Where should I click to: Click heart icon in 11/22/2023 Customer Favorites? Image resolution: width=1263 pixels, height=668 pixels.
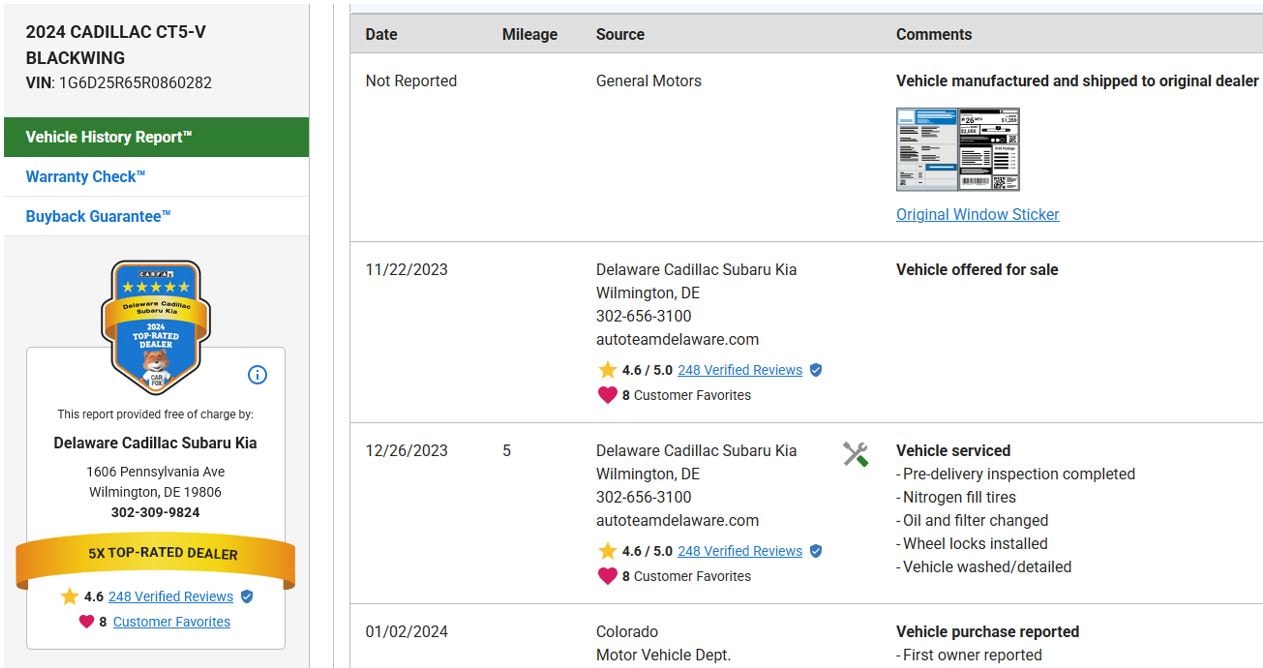coord(607,395)
